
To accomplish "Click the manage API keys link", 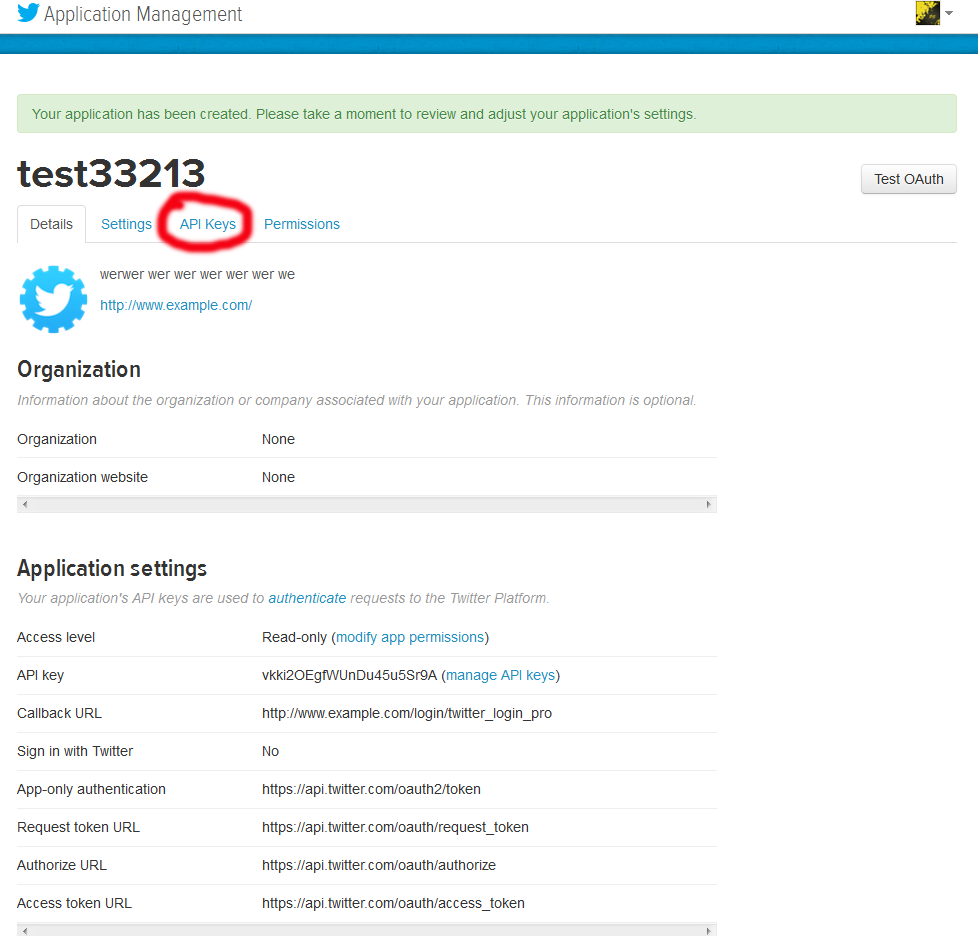I will point(500,675).
